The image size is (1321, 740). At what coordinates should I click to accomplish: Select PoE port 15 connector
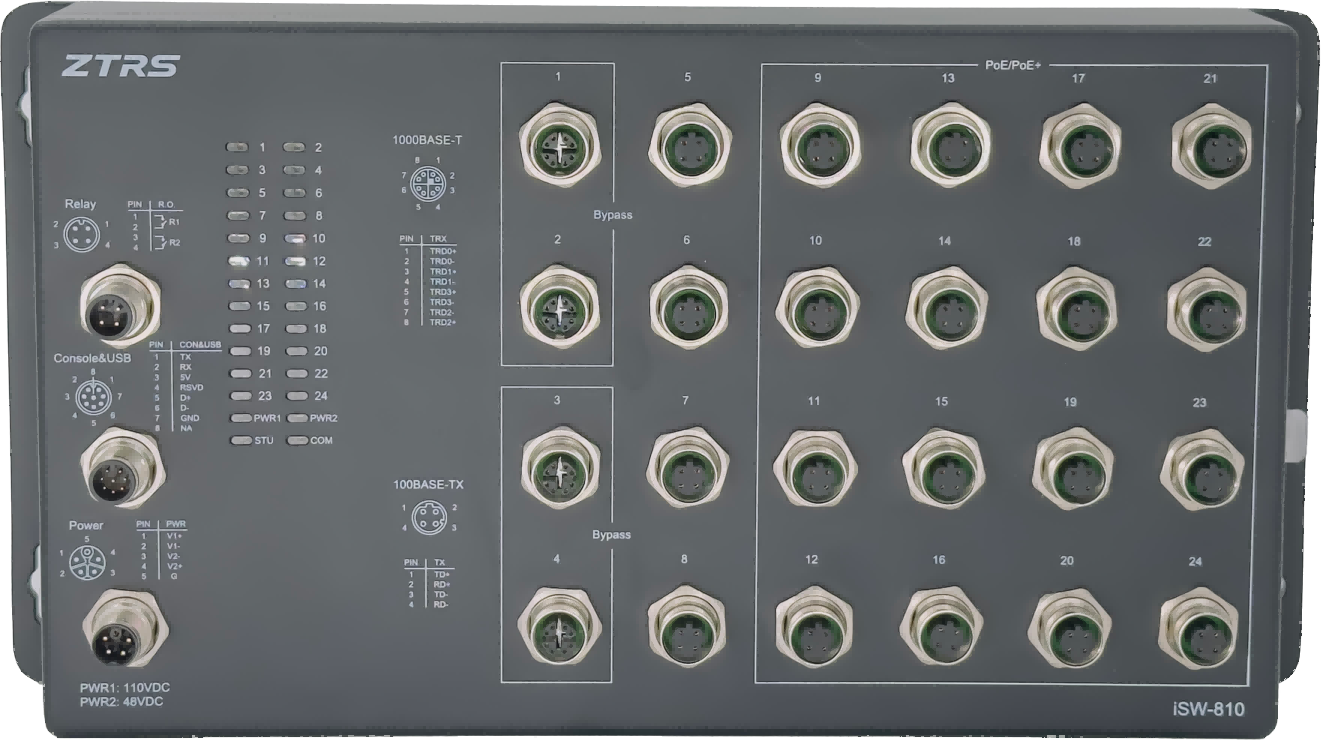[943, 468]
